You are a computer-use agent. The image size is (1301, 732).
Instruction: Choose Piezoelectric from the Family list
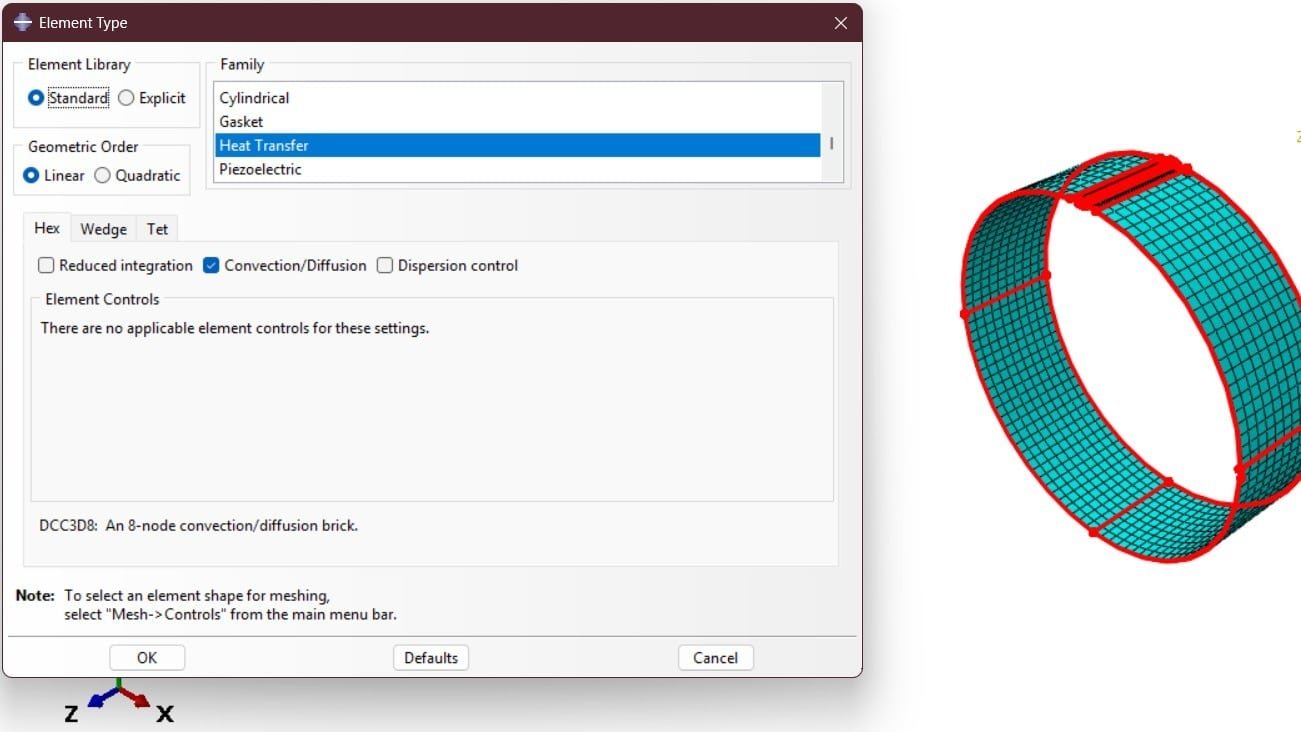click(x=260, y=170)
